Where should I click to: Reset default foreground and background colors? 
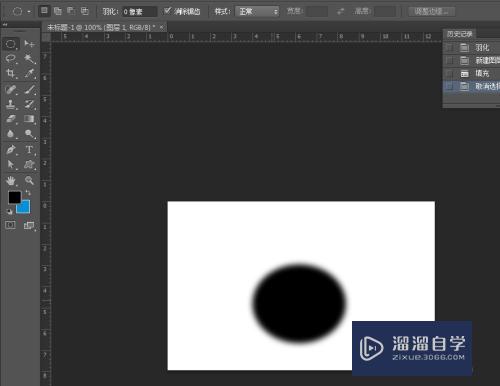(9, 211)
